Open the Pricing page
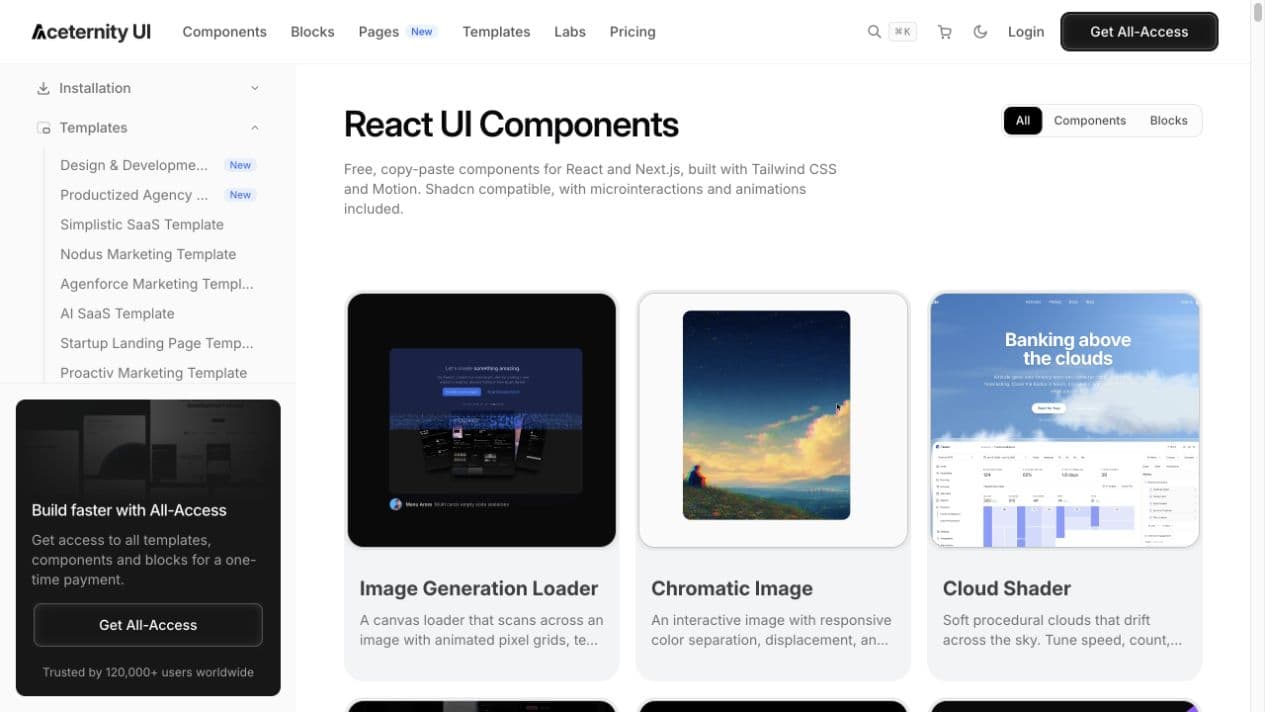1265x712 pixels. [x=632, y=32]
